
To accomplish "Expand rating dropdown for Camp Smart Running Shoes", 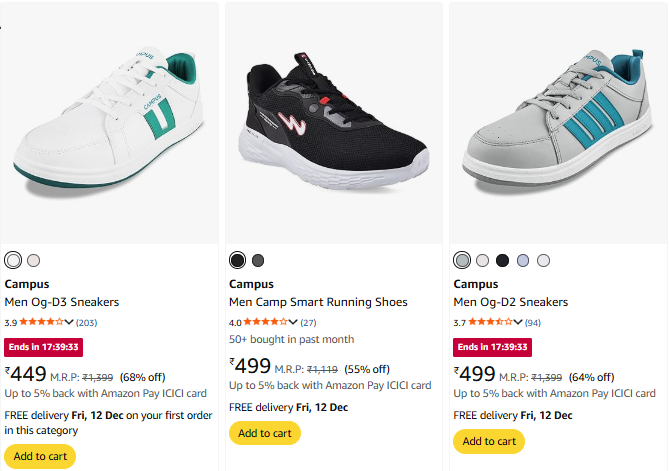I will [293, 322].
